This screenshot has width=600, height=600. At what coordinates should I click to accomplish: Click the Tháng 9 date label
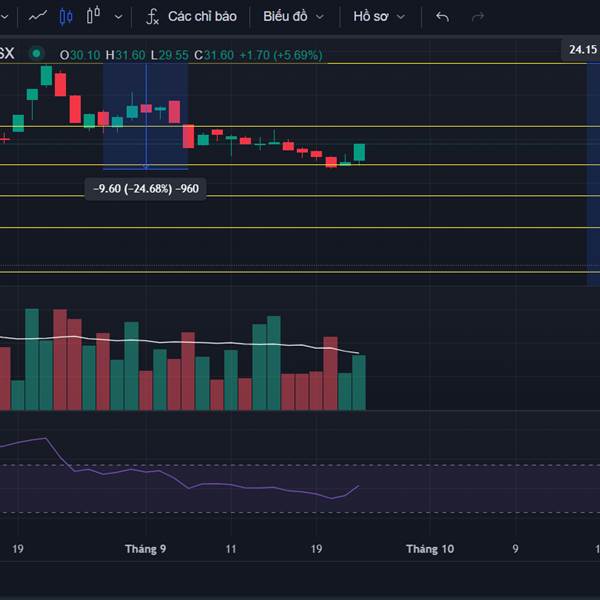(x=145, y=549)
